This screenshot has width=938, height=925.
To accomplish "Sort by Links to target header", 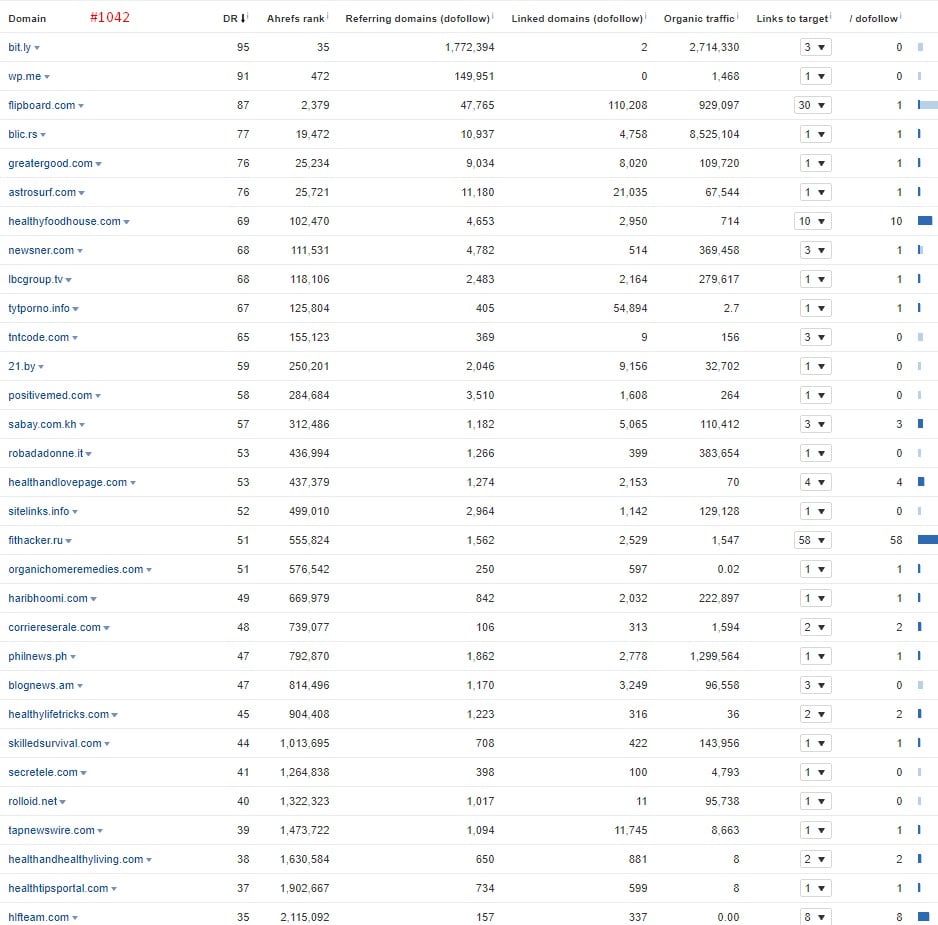I will click(x=792, y=19).
